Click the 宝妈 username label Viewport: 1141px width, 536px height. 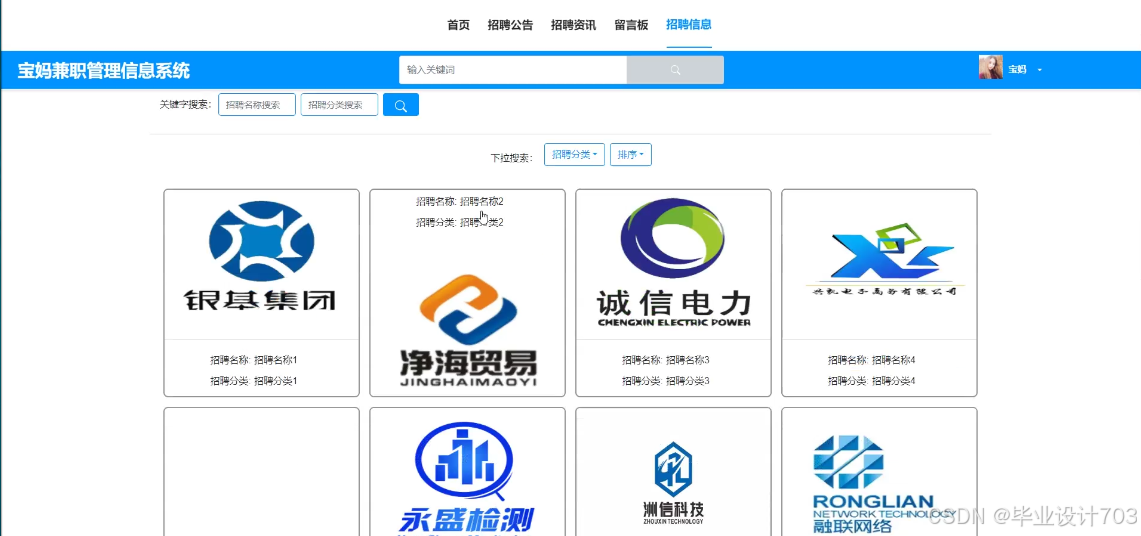coord(1017,70)
